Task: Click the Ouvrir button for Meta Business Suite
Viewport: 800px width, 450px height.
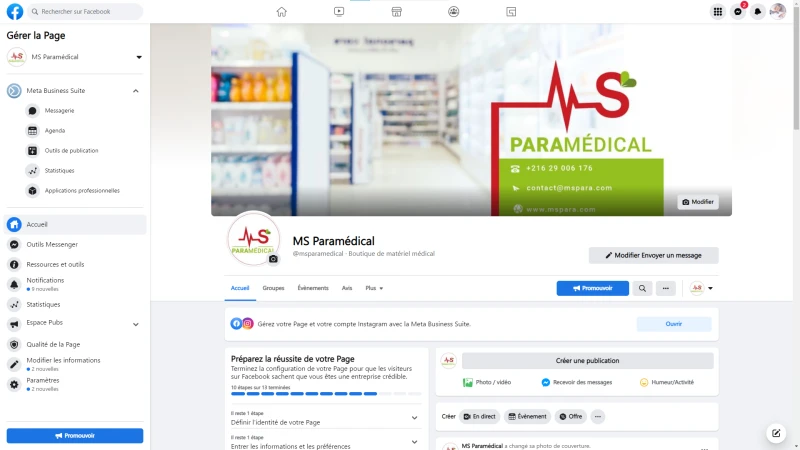Action: coord(673,324)
